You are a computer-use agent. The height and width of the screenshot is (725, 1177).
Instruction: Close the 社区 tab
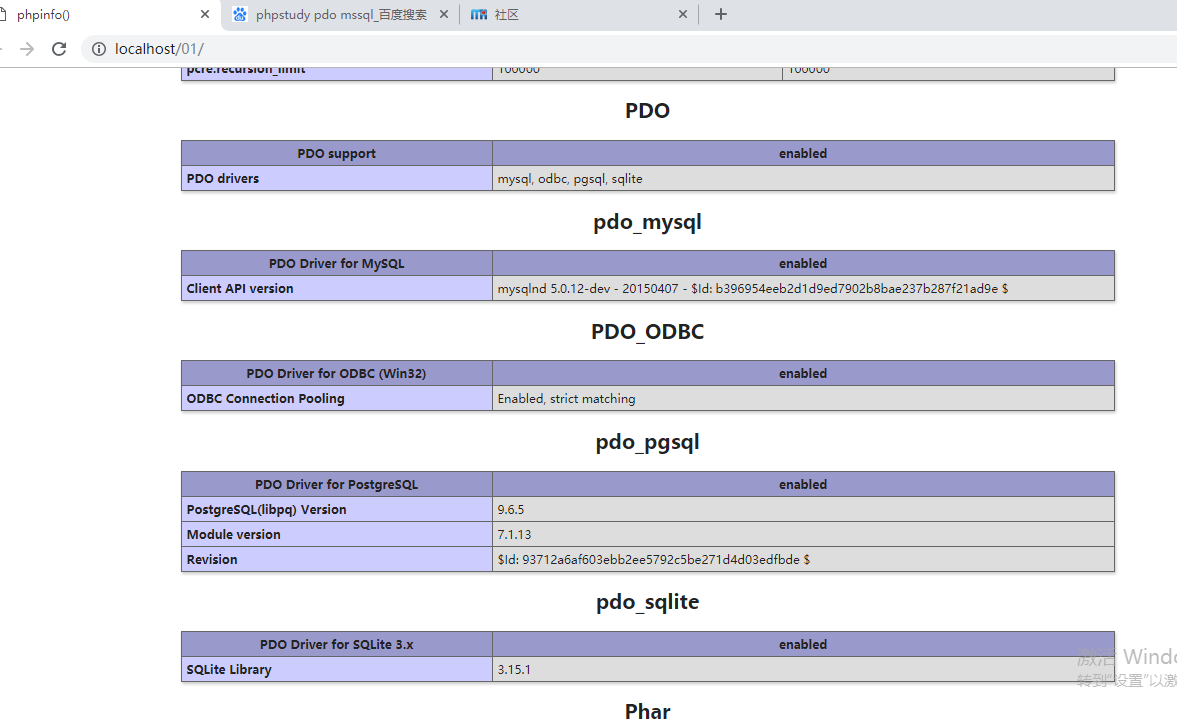[682, 14]
